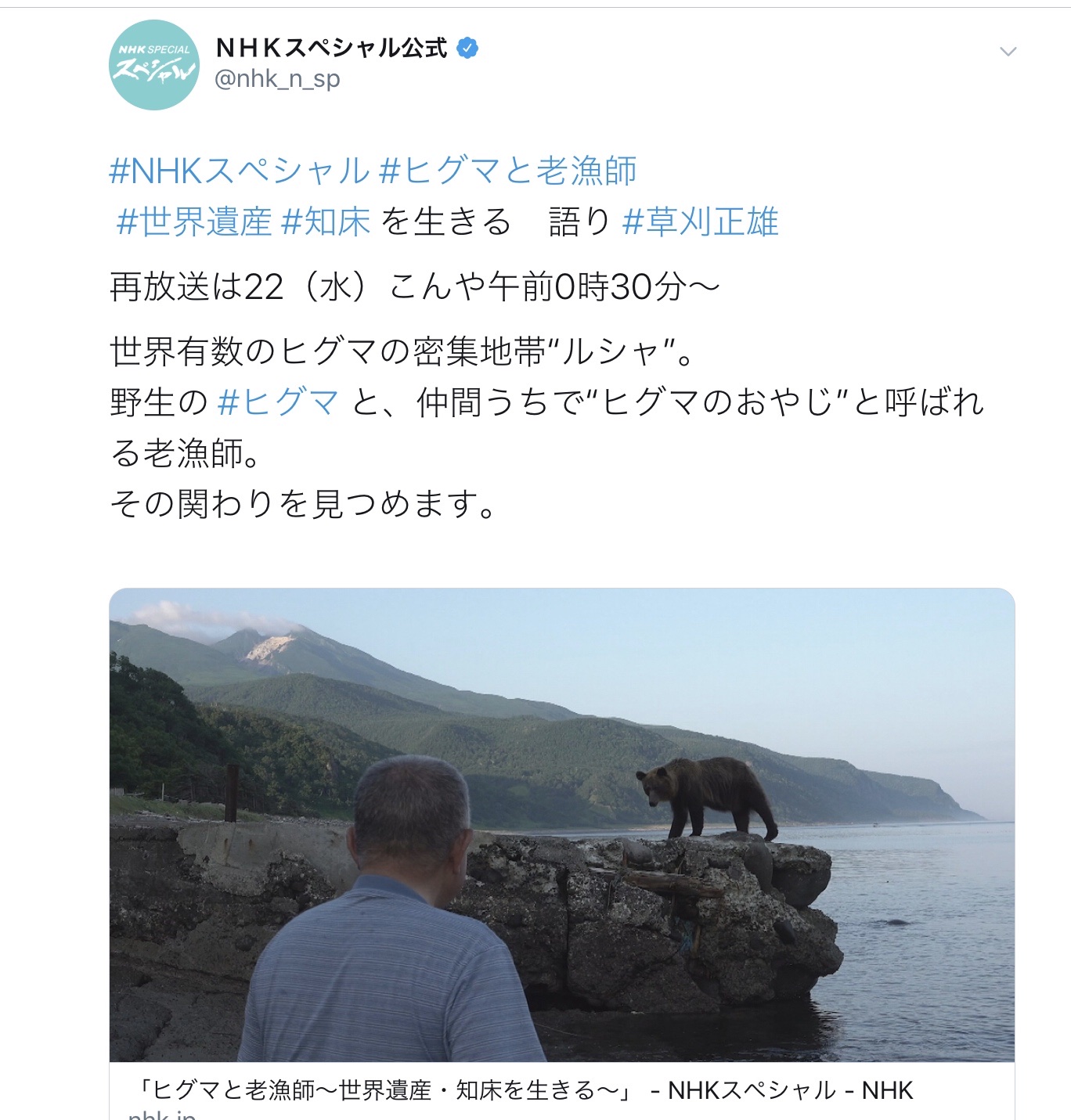Open the @nhk_n_sp handle
1071x1120 pixels.
(277, 79)
